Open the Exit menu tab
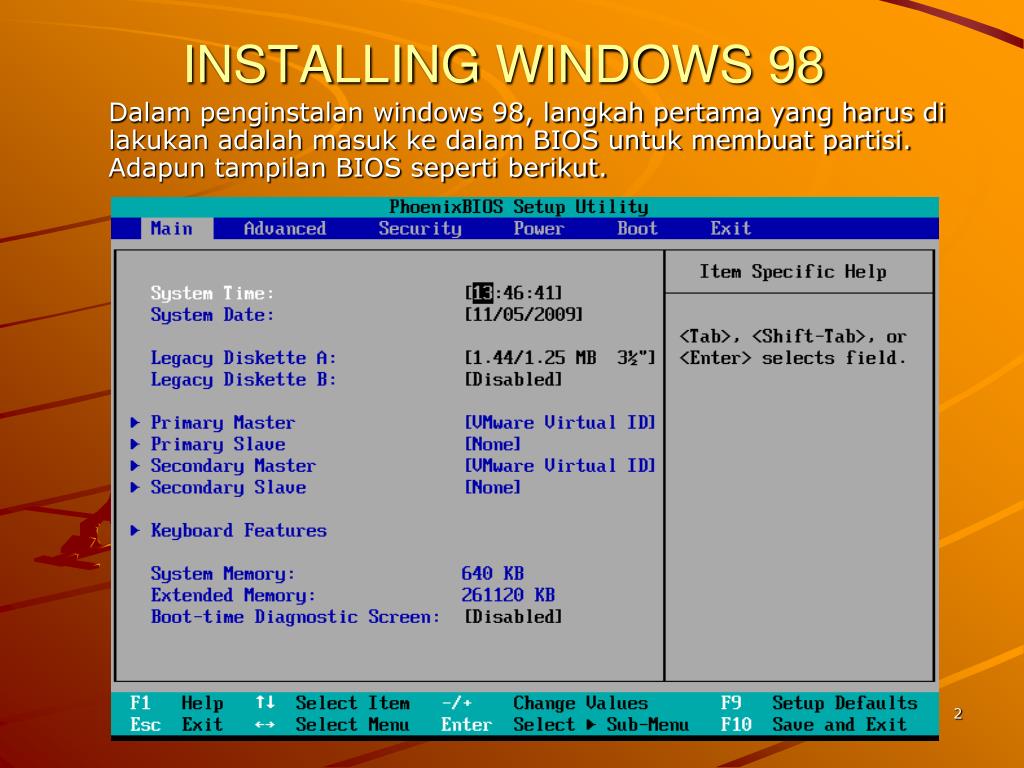Image resolution: width=1024 pixels, height=768 pixels. coord(731,229)
